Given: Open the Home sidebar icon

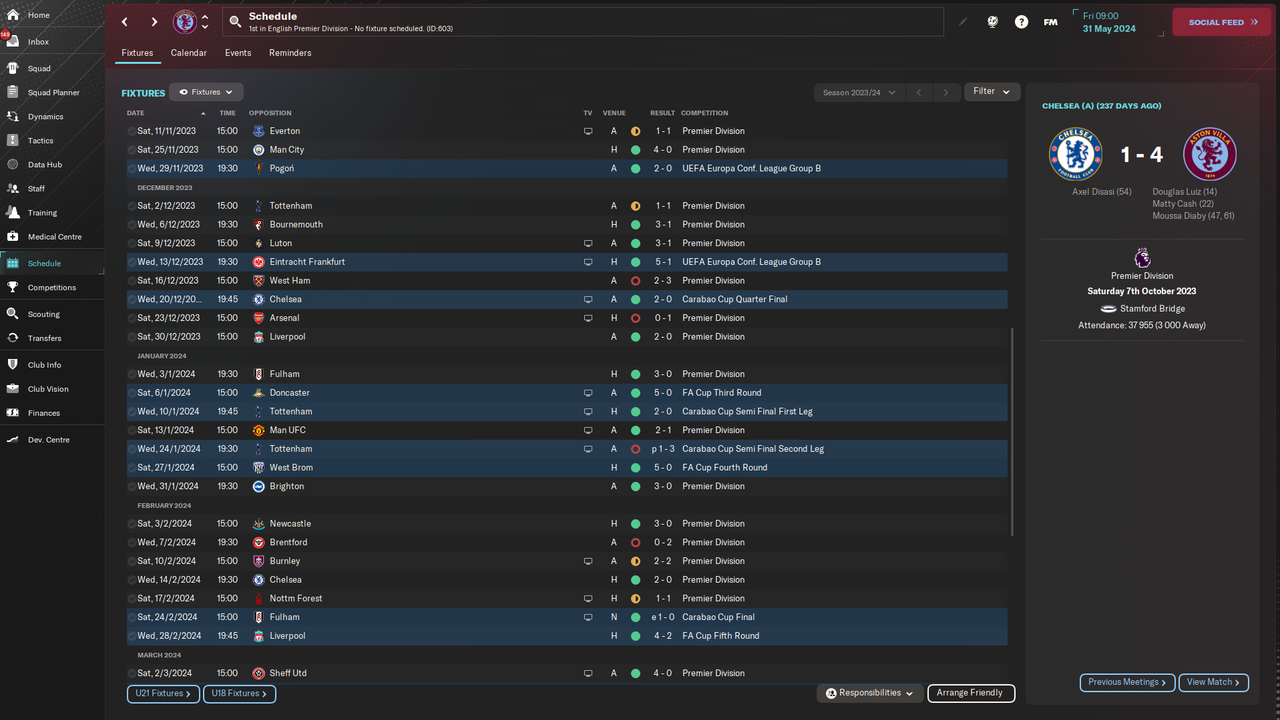Looking at the screenshot, I should pyautogui.click(x=13, y=15).
